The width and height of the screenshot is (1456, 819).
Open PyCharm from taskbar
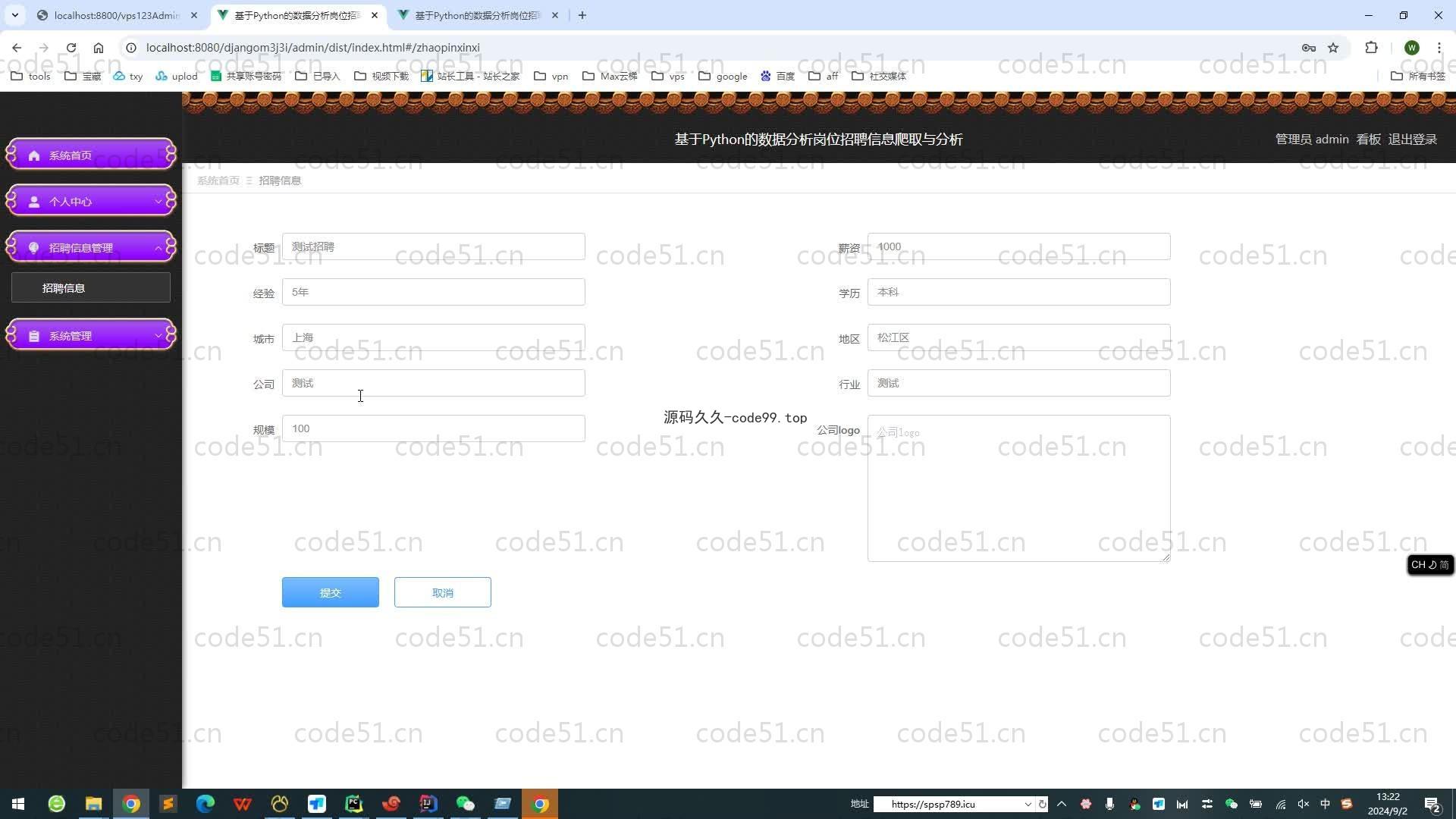[354, 804]
